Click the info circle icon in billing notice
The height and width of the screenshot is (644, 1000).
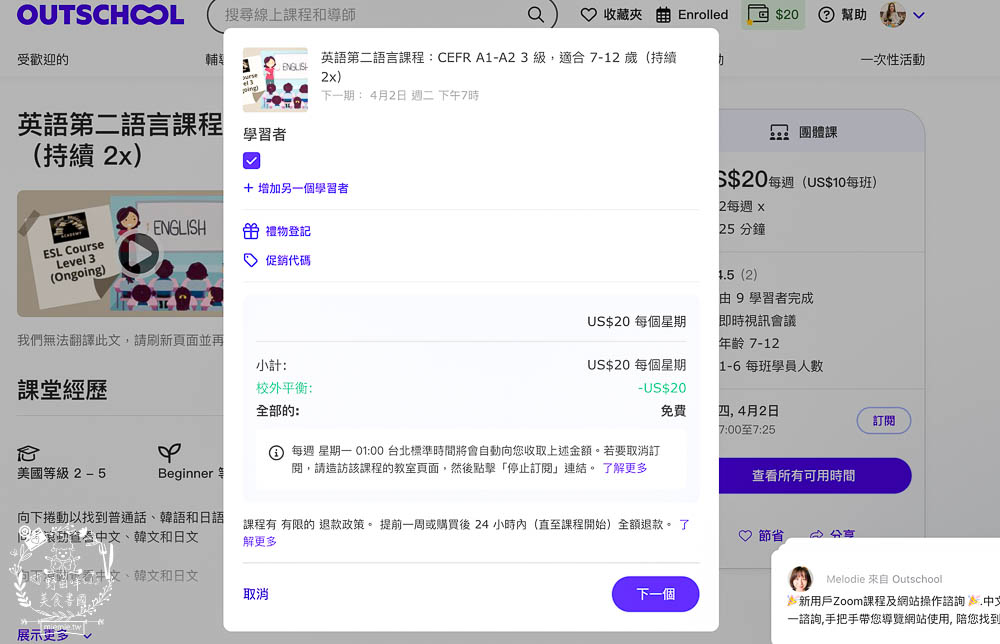[276, 453]
